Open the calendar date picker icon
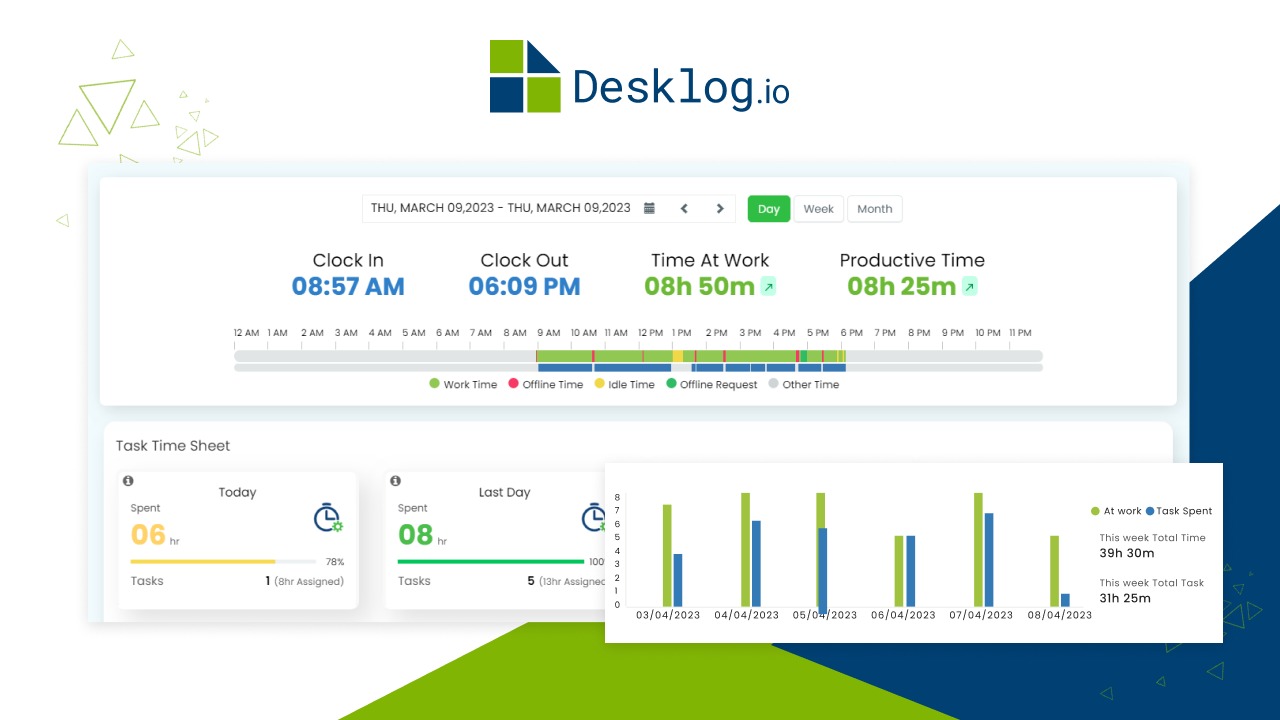 pos(649,208)
